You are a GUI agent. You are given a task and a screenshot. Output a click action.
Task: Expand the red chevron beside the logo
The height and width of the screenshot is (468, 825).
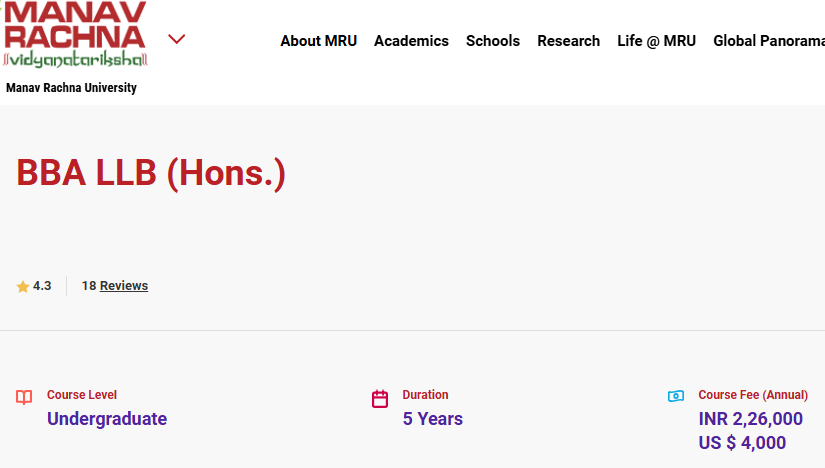coord(177,40)
